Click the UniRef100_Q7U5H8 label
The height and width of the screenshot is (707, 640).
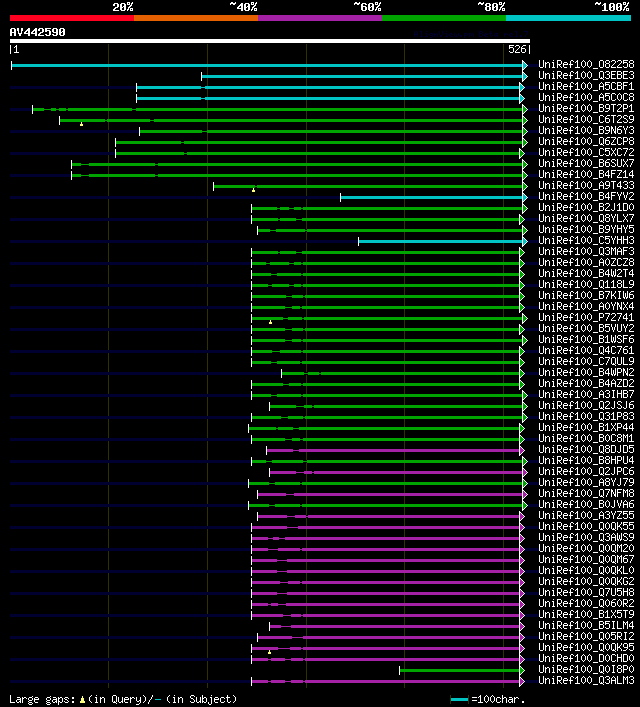[x=586, y=592]
